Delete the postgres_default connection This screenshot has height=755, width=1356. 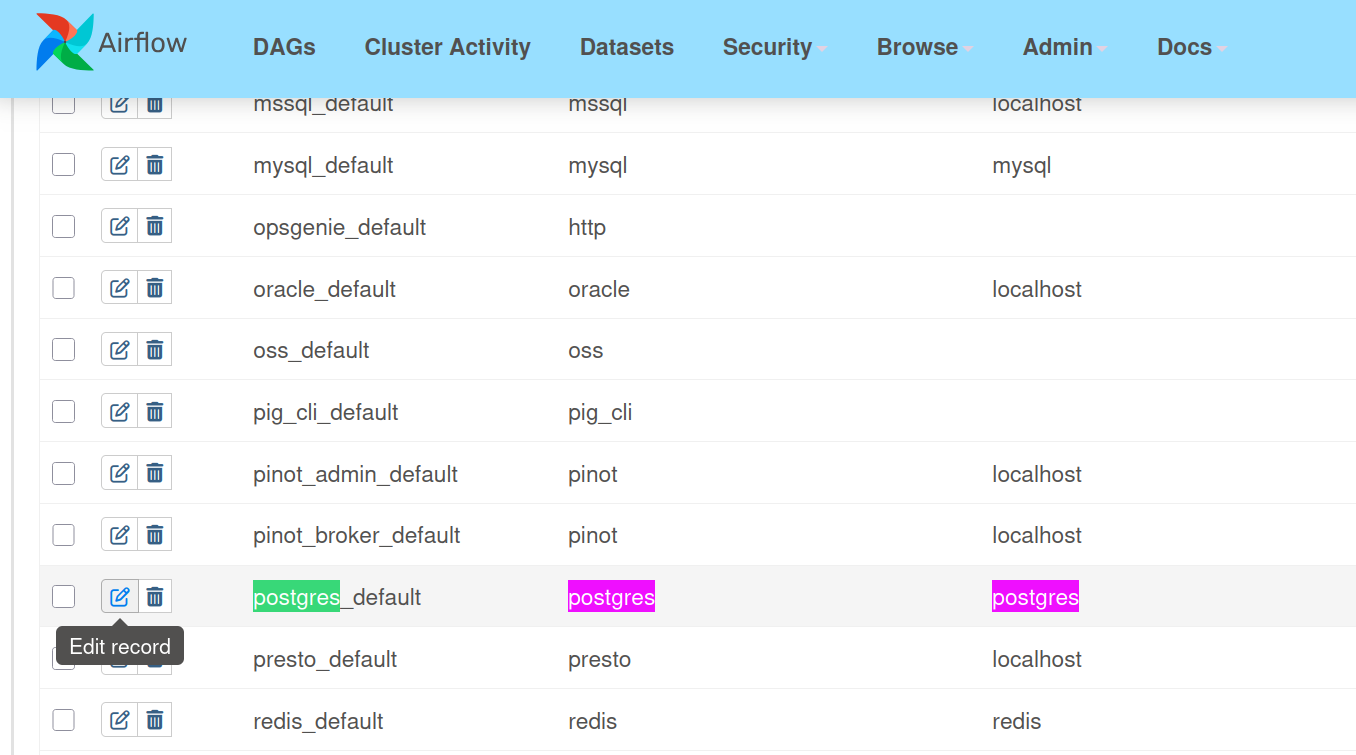click(155, 597)
